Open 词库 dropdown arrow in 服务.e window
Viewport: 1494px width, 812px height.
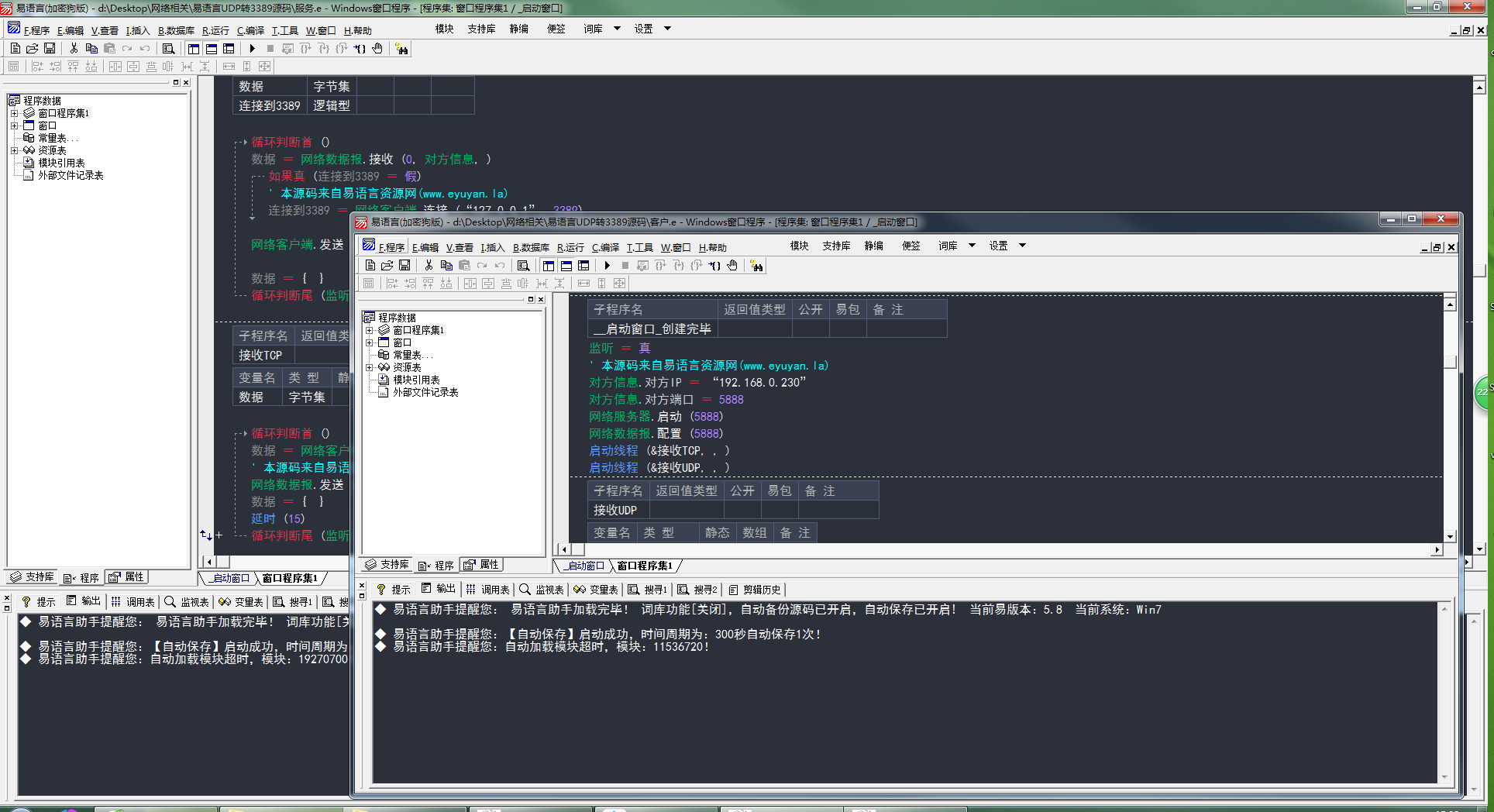(x=617, y=29)
